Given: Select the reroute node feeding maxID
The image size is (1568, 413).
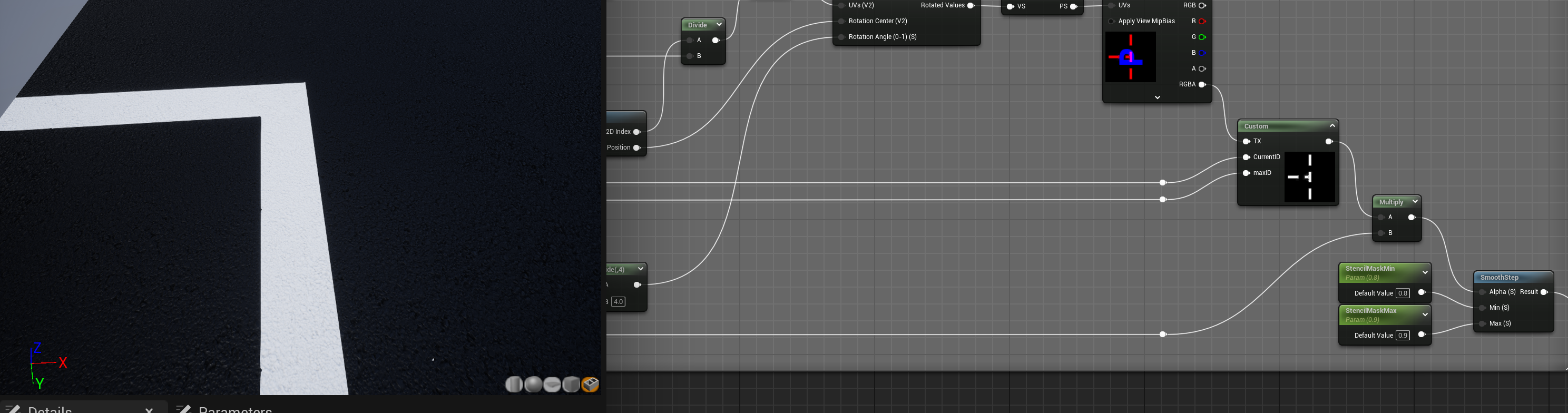Looking at the screenshot, I should [x=1163, y=200].
